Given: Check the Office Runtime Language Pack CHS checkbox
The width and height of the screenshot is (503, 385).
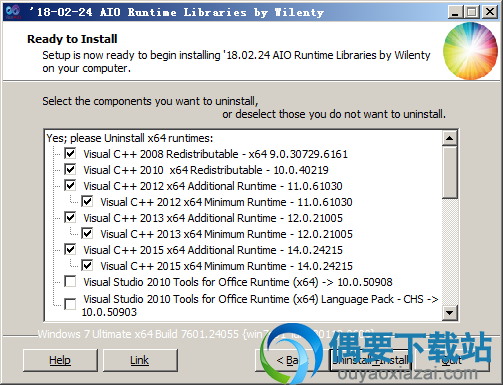Looking at the screenshot, I should tap(70, 304).
